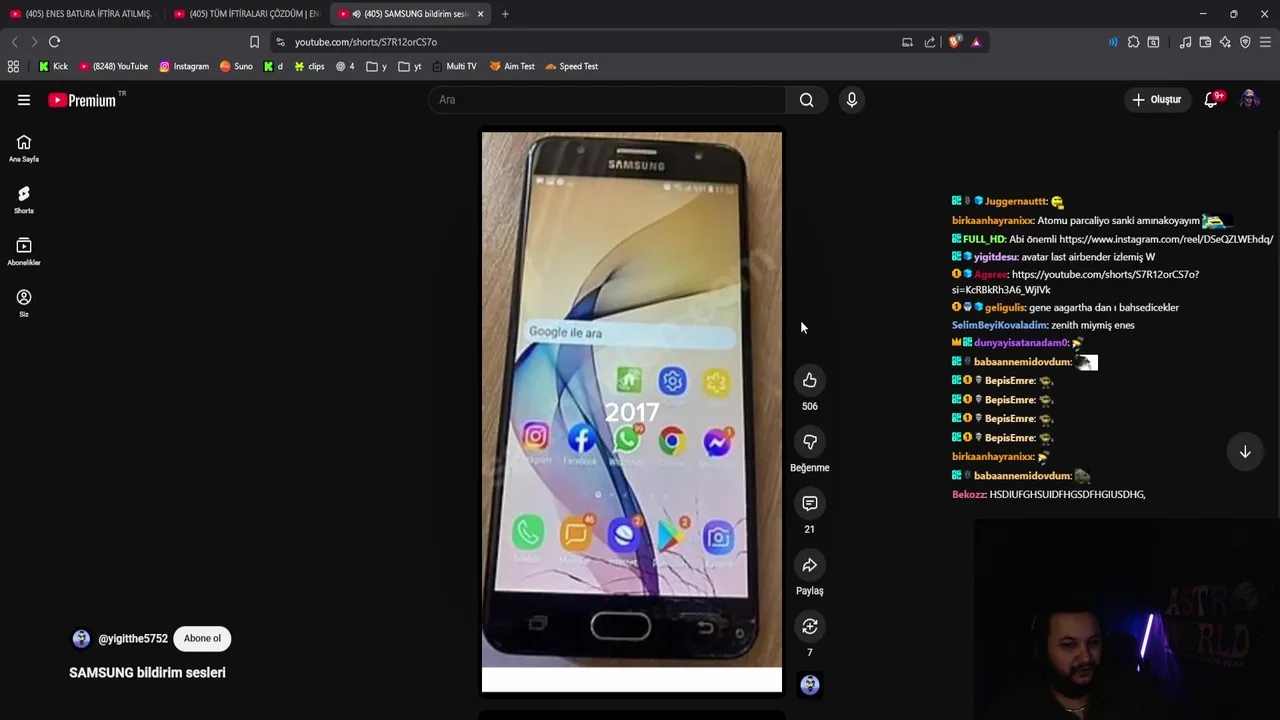
Task: Click username Bekozz in chat
Action: (969, 495)
